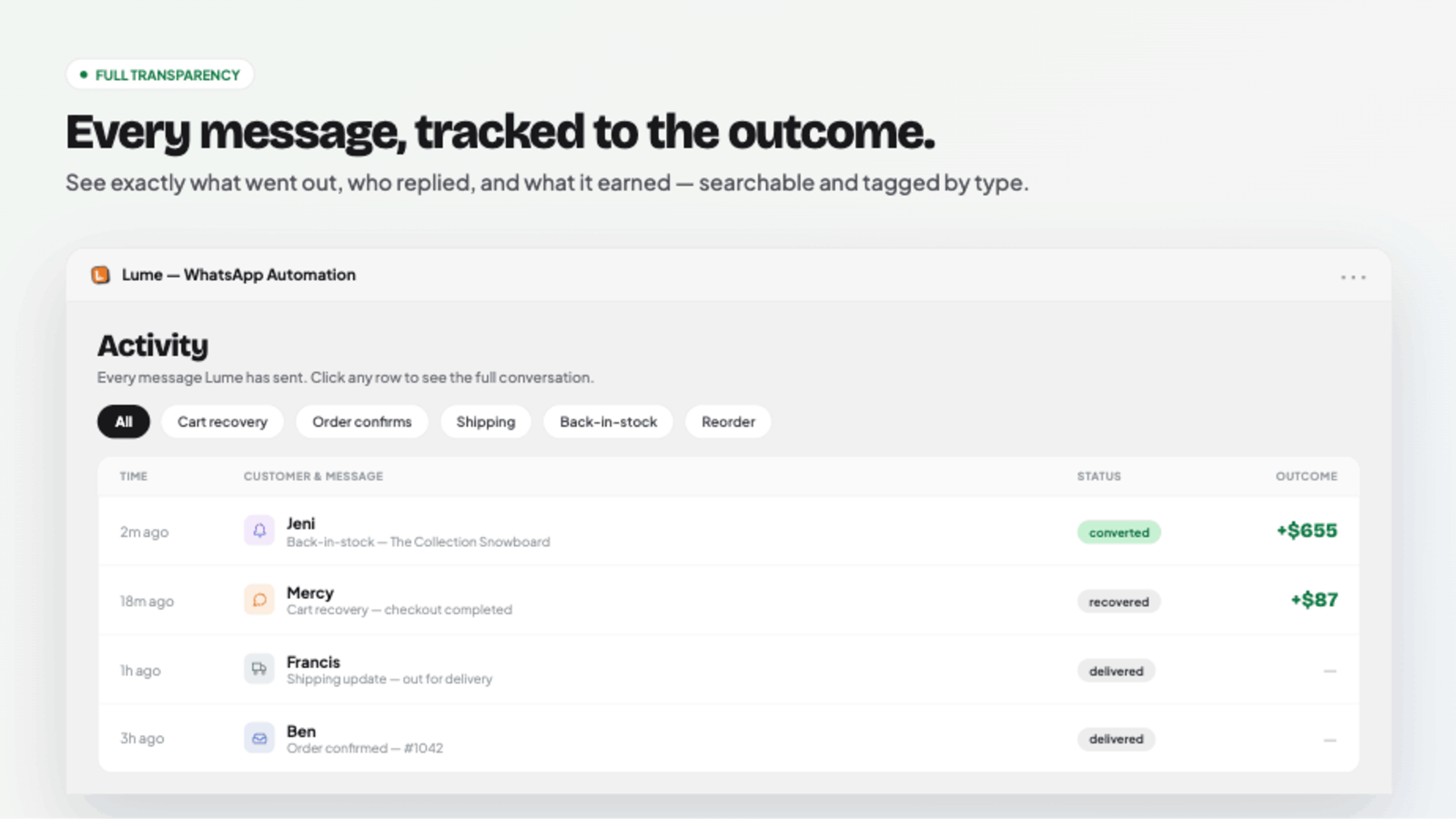The width and height of the screenshot is (1456, 819).
Task: Filter activity by Cart recovery
Action: [222, 421]
